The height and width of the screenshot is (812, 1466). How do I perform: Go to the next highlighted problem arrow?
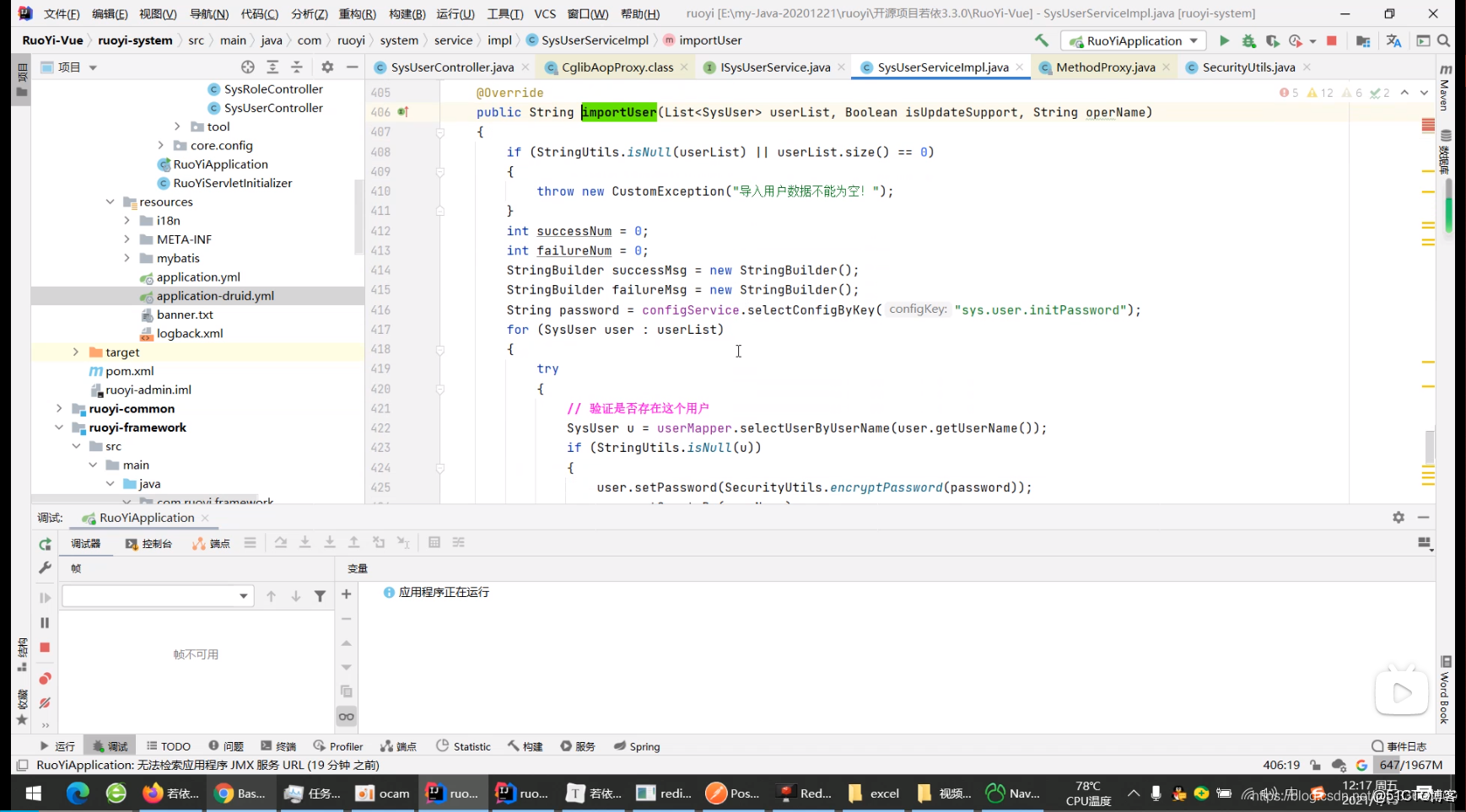1424,93
